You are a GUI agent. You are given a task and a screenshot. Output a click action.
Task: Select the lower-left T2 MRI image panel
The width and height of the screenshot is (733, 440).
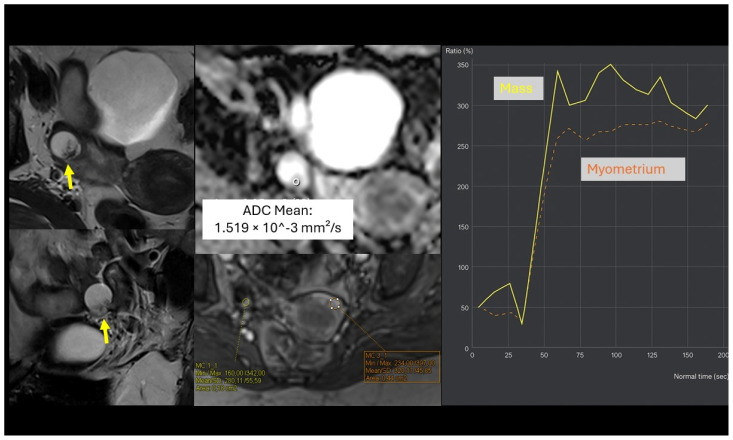pos(101,317)
